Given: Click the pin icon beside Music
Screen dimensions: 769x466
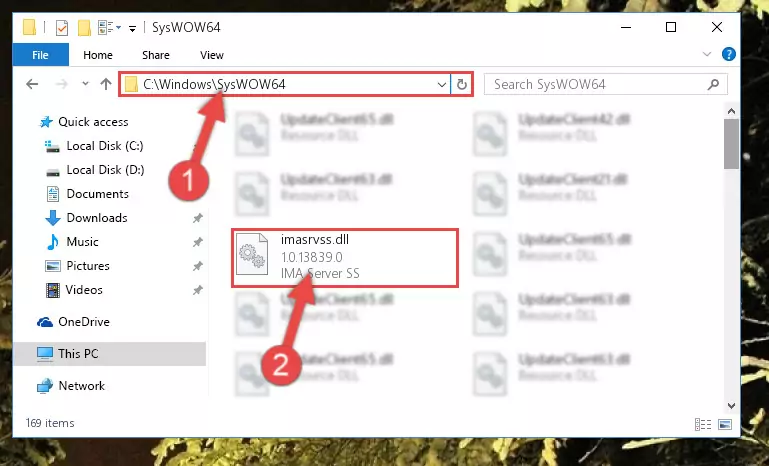Looking at the screenshot, I should pos(198,242).
